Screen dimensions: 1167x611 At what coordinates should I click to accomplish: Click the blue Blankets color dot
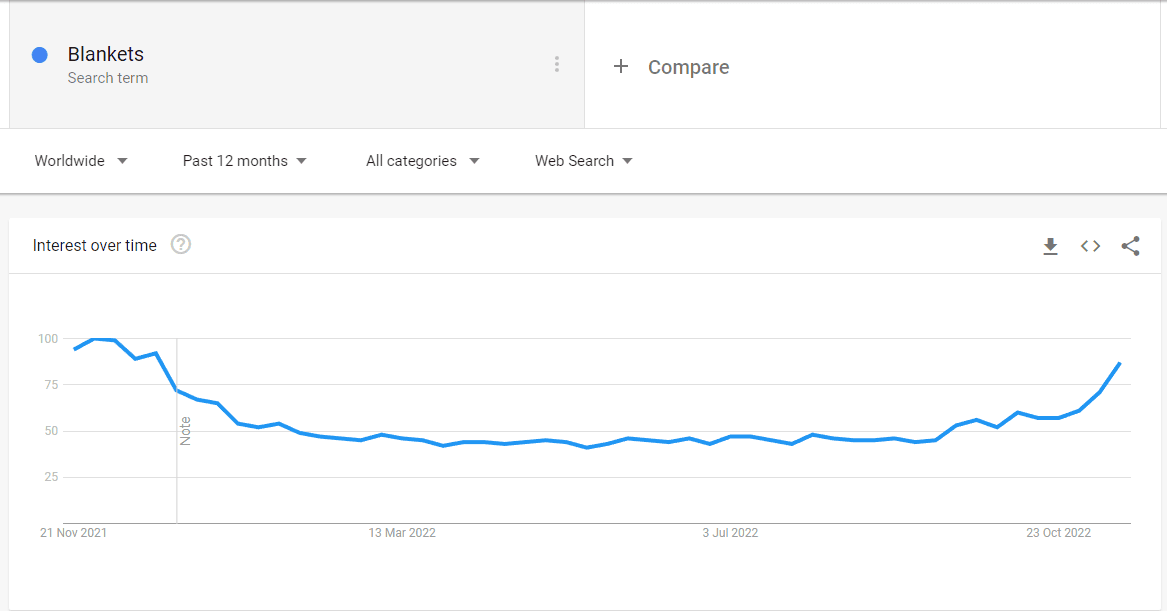click(40, 54)
